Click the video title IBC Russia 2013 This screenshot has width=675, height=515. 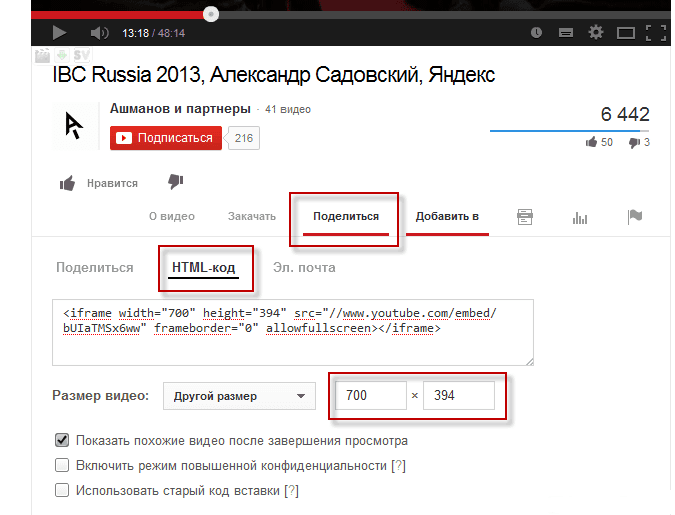[274, 74]
